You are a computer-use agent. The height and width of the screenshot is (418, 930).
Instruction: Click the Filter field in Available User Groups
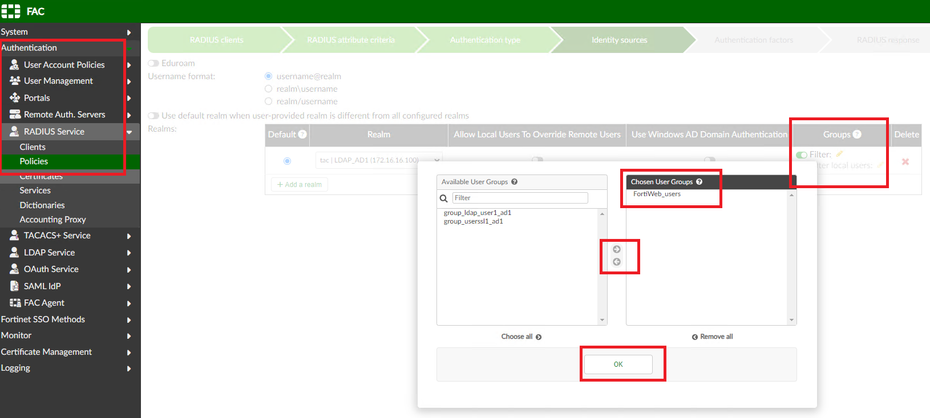click(520, 198)
